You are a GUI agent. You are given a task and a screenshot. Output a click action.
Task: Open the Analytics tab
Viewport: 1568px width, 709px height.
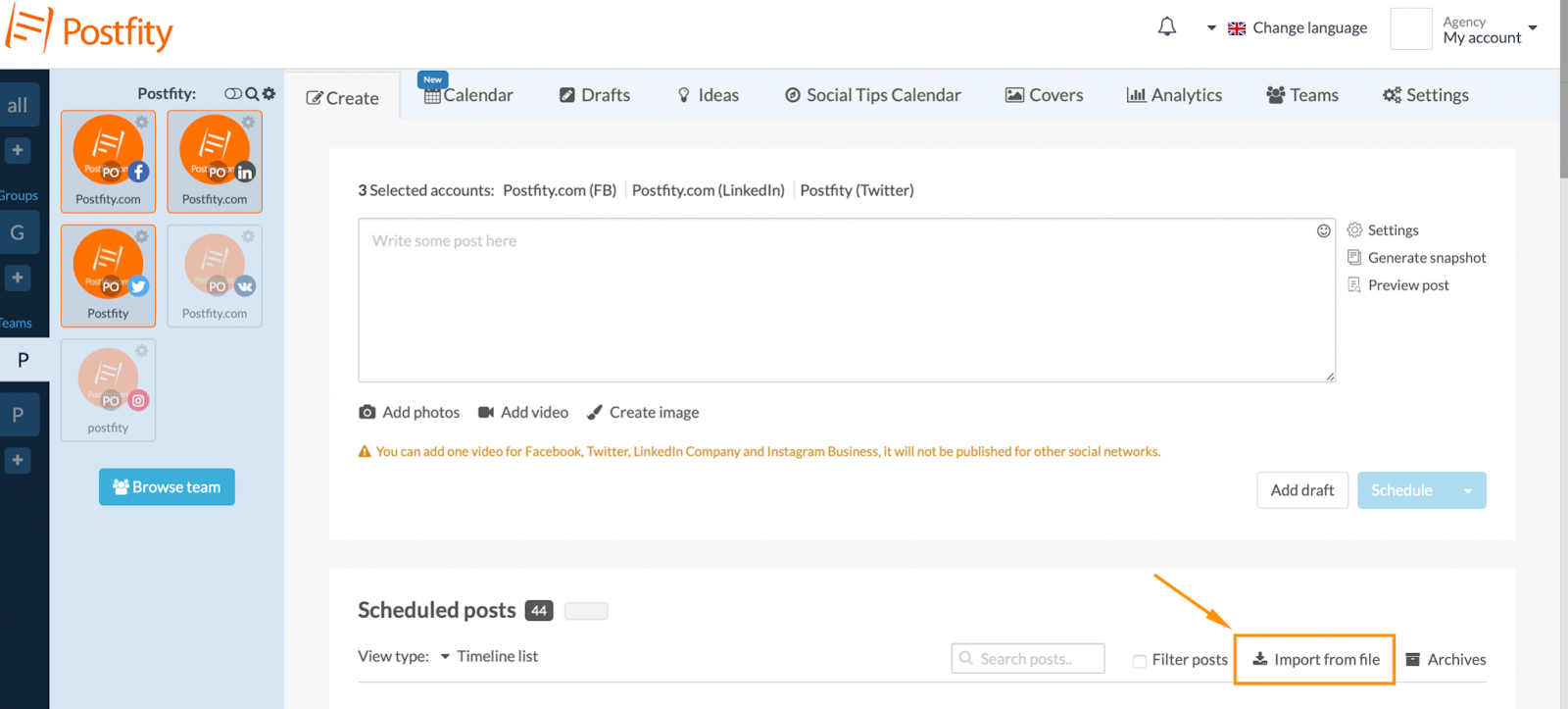(1174, 95)
